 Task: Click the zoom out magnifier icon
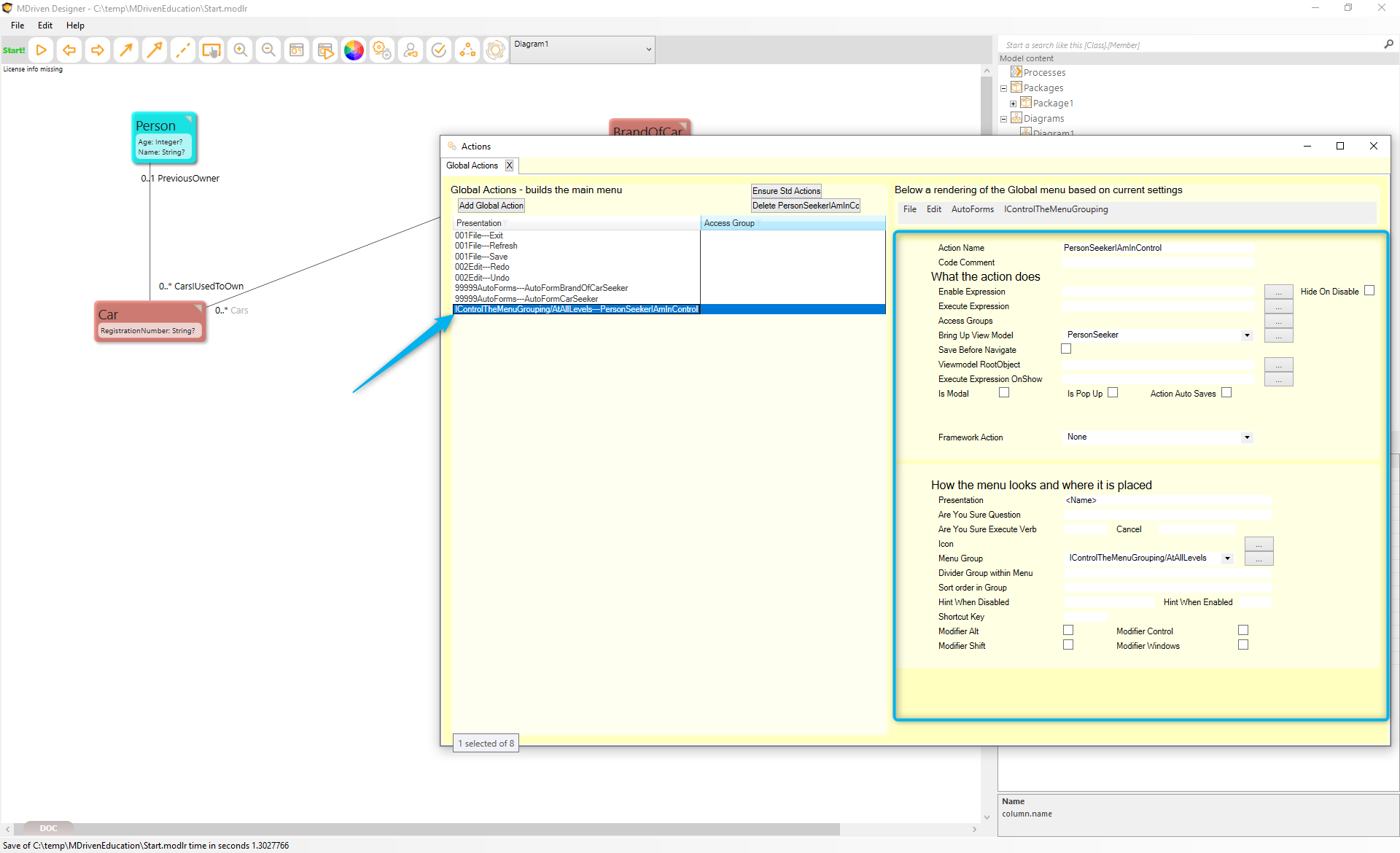click(268, 50)
